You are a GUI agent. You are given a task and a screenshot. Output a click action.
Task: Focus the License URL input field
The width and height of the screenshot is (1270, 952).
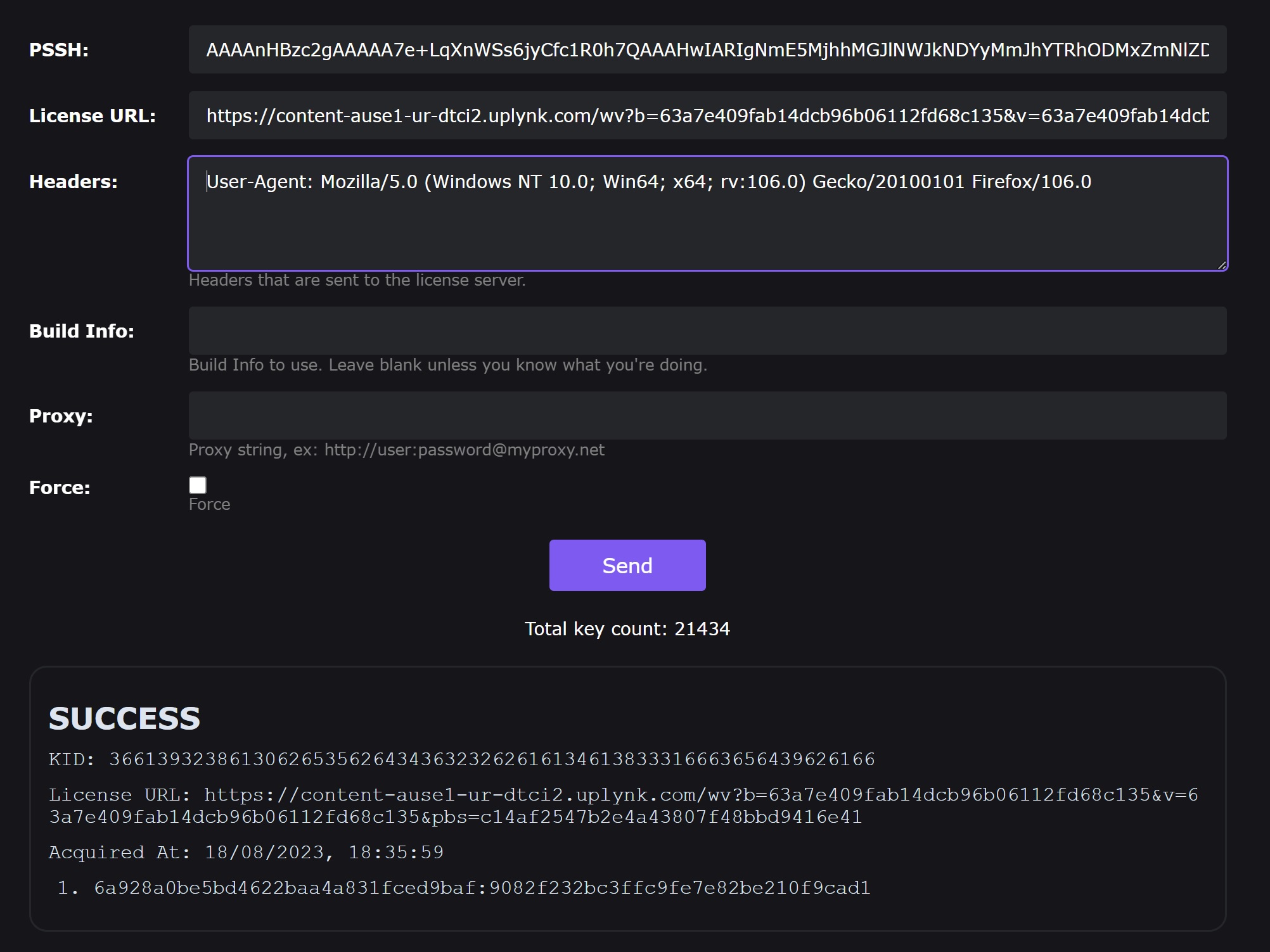[x=707, y=116]
